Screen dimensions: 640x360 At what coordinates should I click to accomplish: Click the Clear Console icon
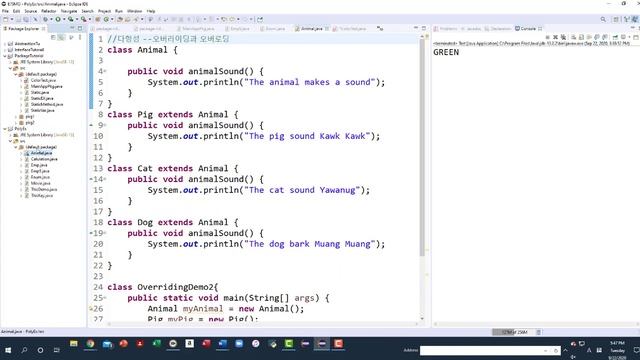(x=573, y=37)
